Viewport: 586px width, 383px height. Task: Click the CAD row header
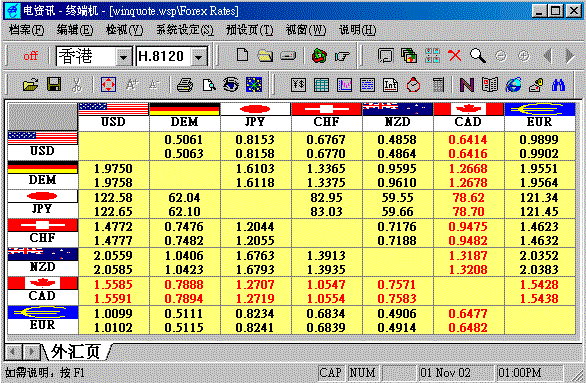click(x=43, y=291)
